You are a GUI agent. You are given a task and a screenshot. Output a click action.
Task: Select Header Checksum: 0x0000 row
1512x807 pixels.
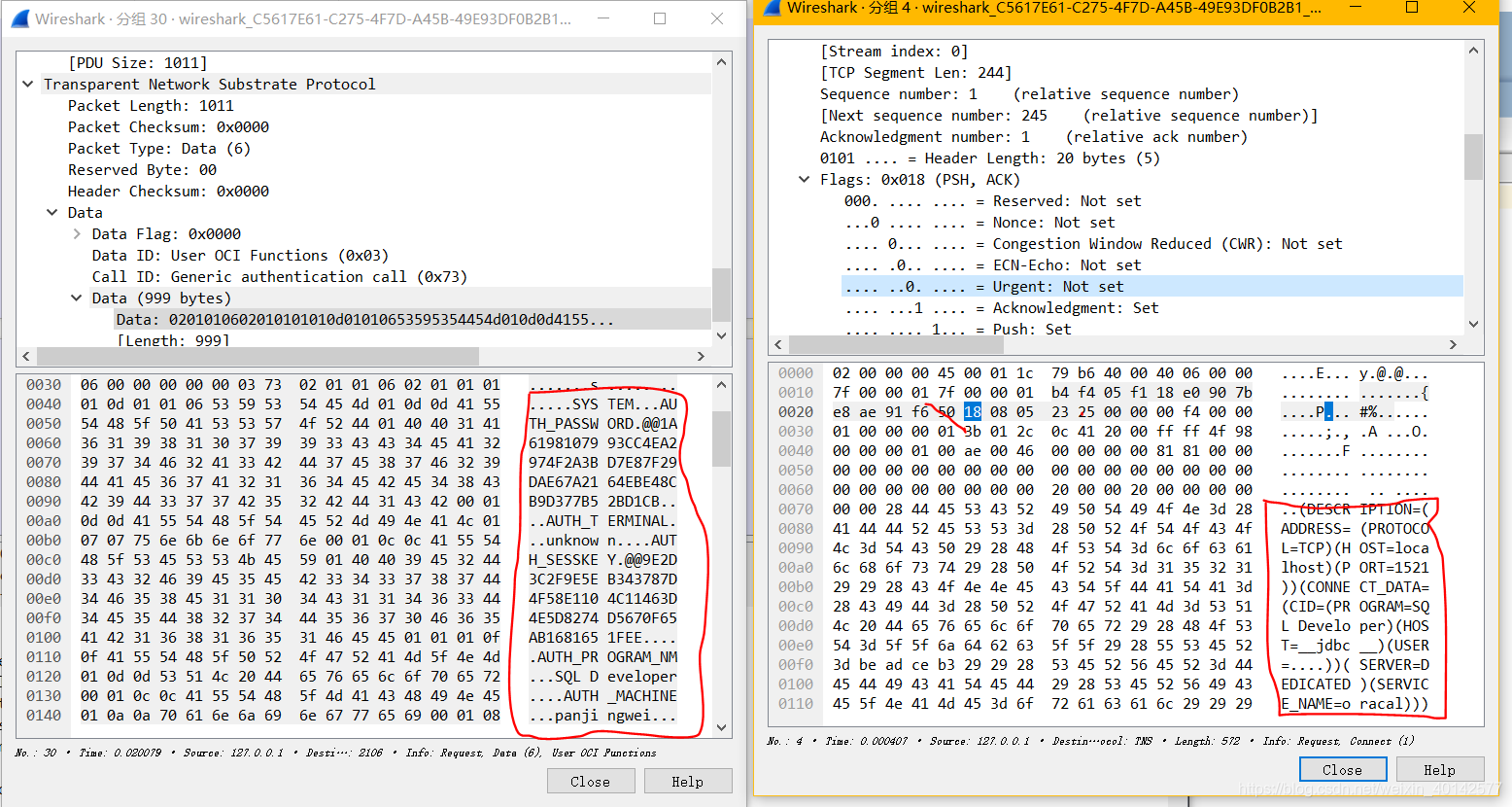pyautogui.click(x=168, y=192)
